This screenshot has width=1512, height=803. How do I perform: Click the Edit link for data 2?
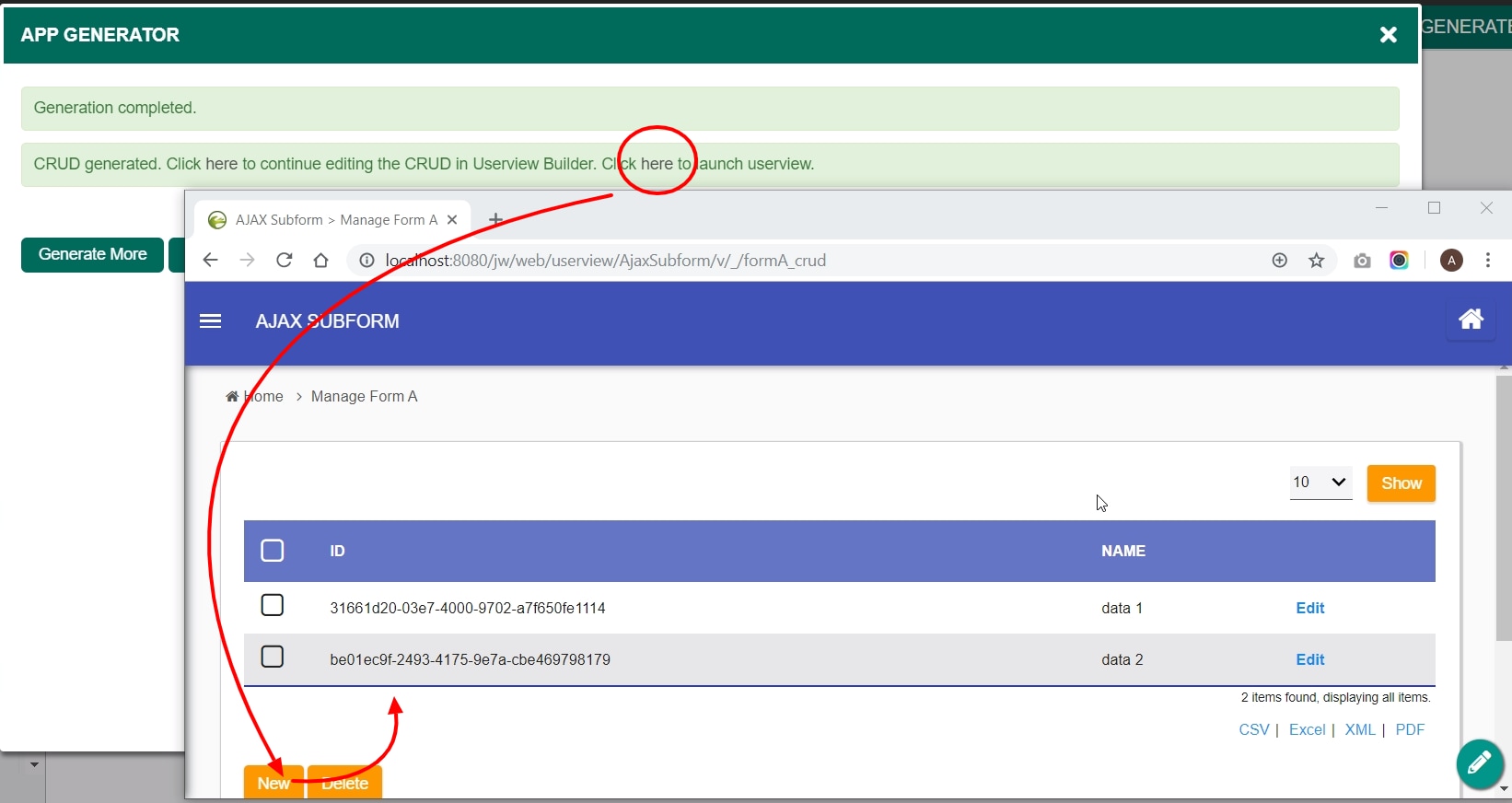point(1309,659)
